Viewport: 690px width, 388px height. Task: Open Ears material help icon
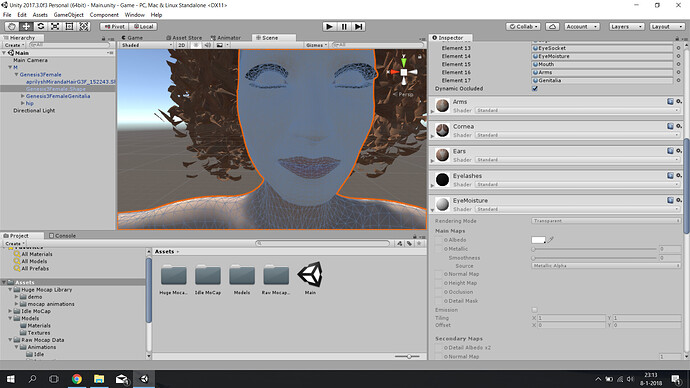670,151
